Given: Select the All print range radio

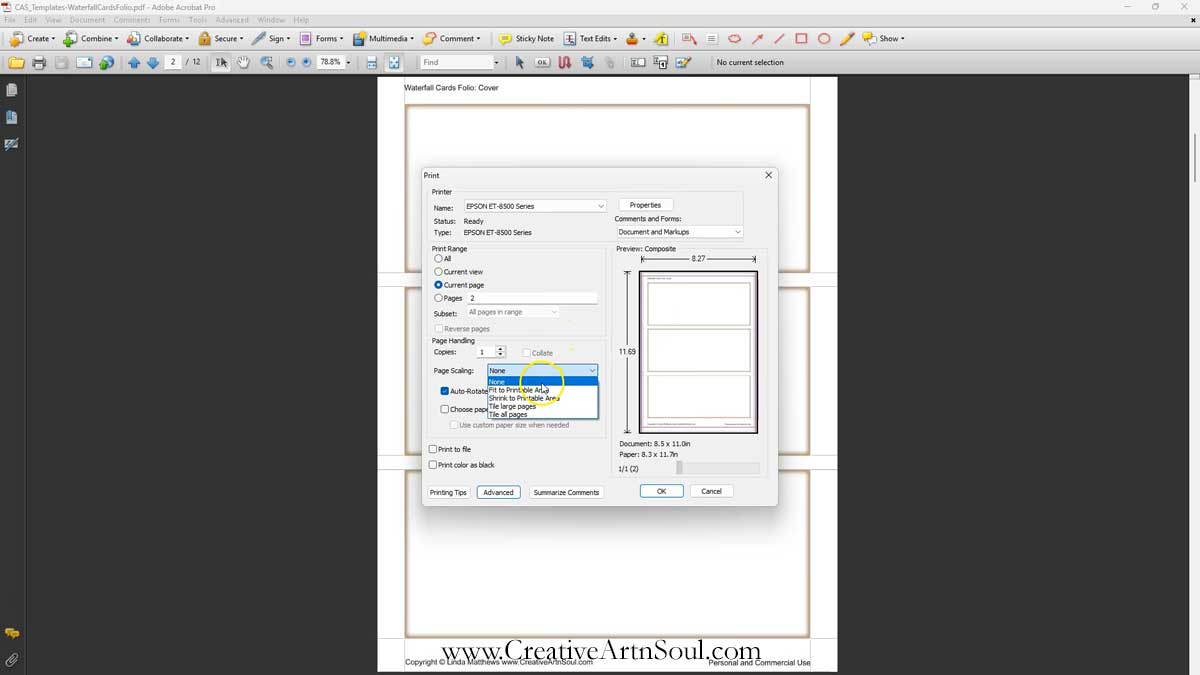Looking at the screenshot, I should click(x=438, y=259).
